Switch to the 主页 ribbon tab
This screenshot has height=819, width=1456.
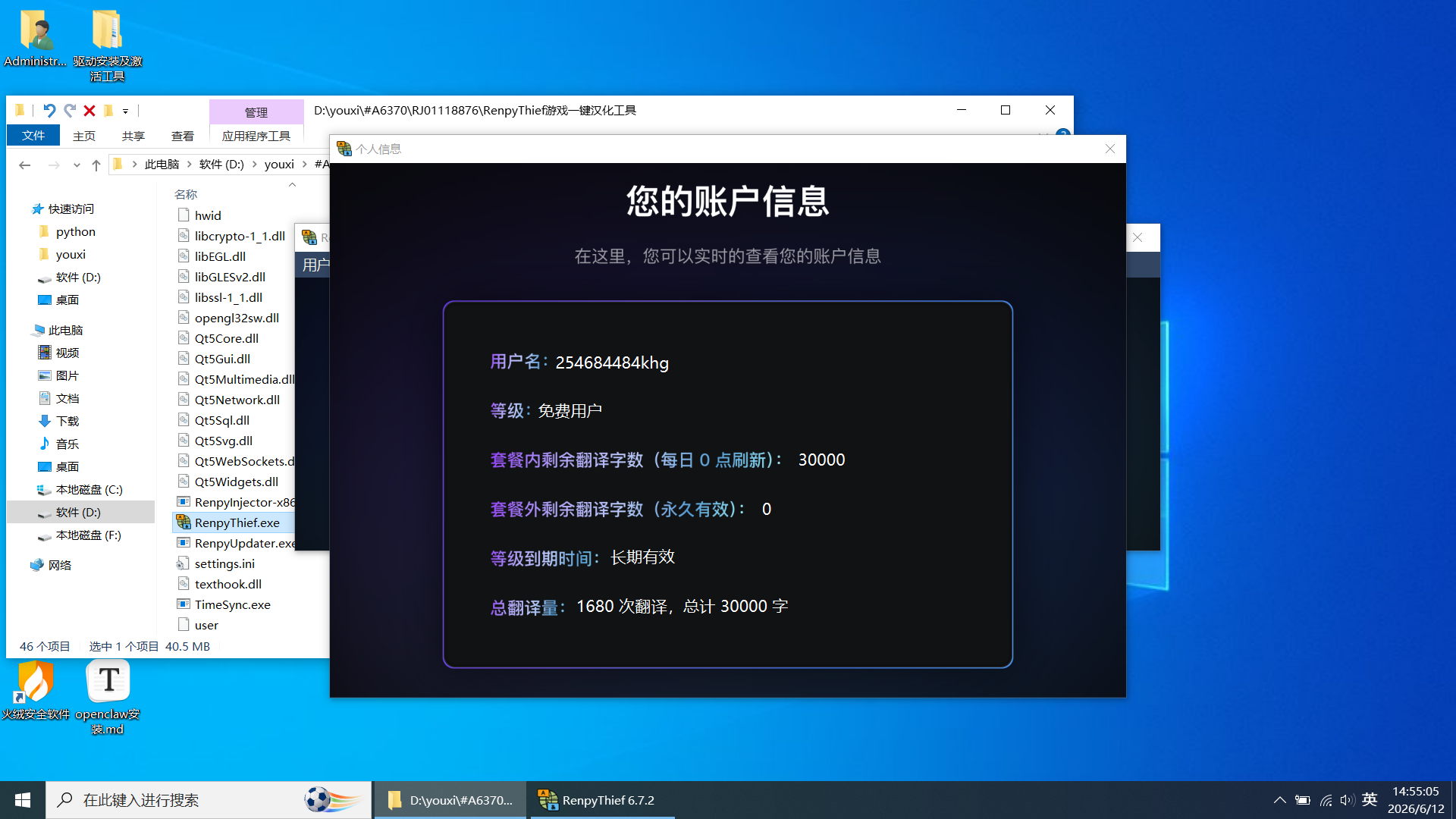click(x=84, y=136)
